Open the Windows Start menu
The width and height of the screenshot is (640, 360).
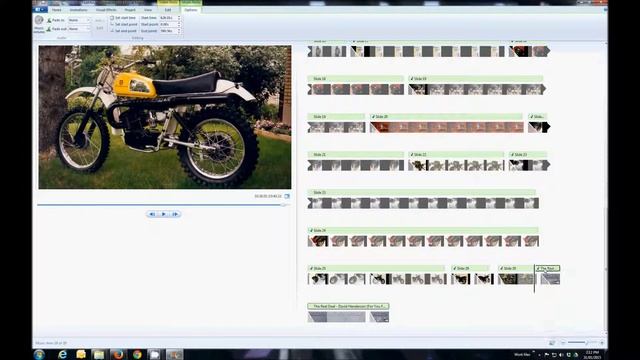(x=39, y=354)
